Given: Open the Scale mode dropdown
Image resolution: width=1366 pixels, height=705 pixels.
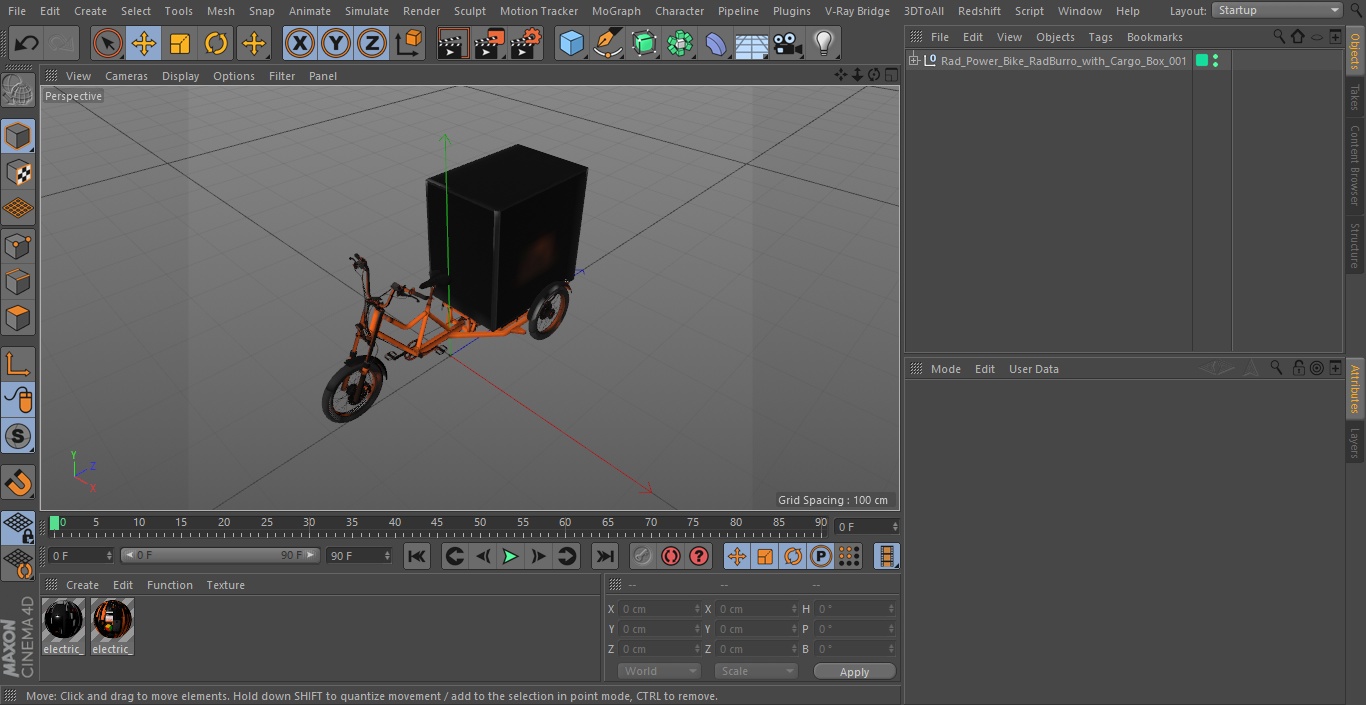Looking at the screenshot, I should click(756, 671).
